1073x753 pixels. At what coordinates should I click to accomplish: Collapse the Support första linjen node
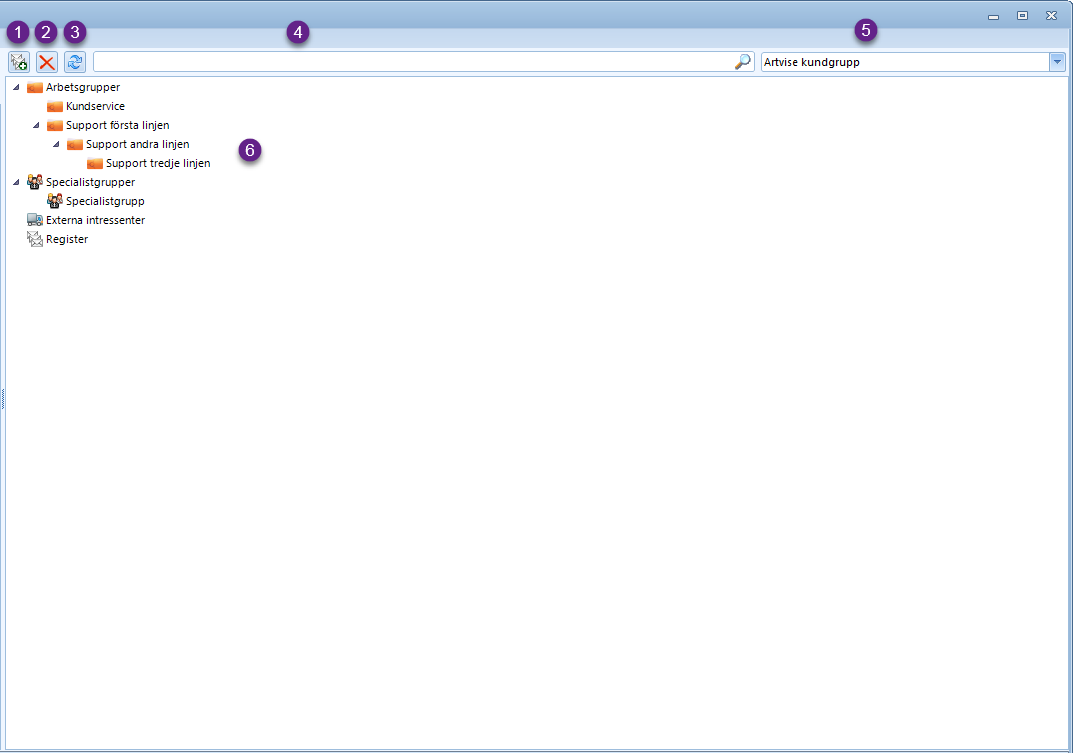pyautogui.click(x=36, y=125)
